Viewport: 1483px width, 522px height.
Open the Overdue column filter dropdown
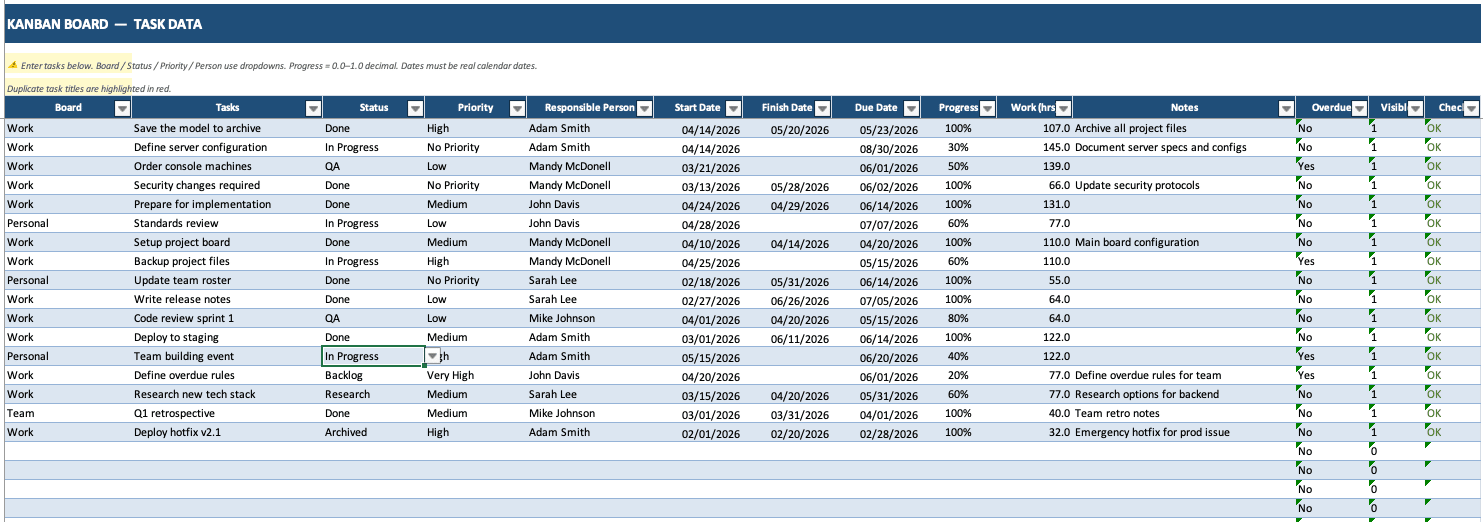pos(1359,108)
